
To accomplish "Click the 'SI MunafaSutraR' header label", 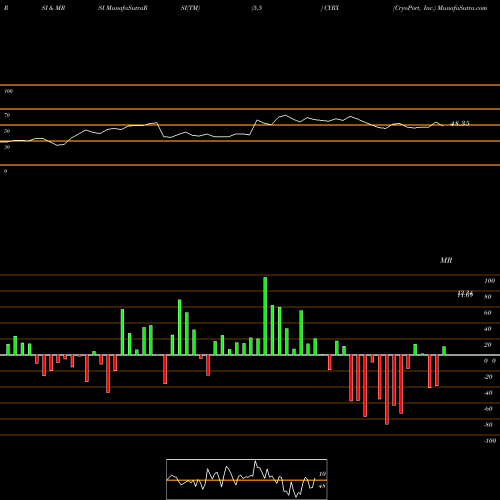I will 123,8.
